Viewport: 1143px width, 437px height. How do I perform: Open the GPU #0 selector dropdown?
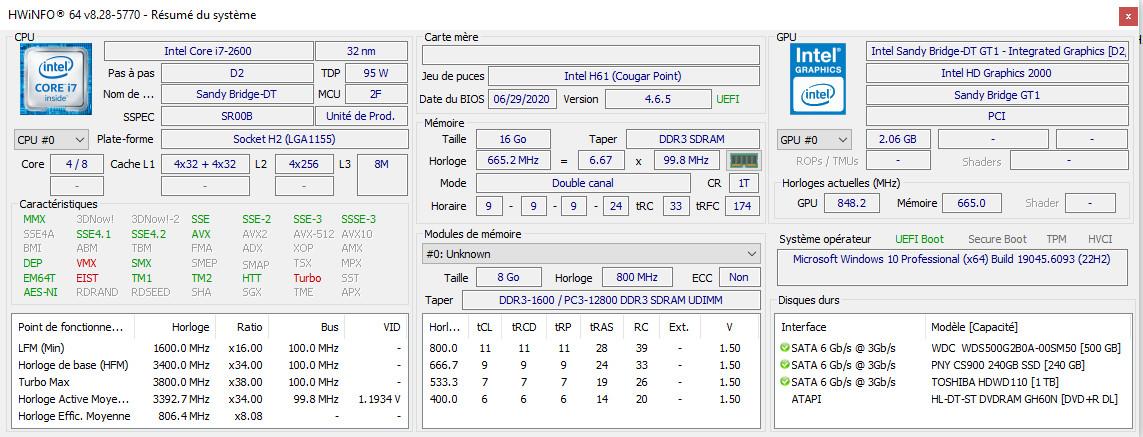pyautogui.click(x=814, y=139)
